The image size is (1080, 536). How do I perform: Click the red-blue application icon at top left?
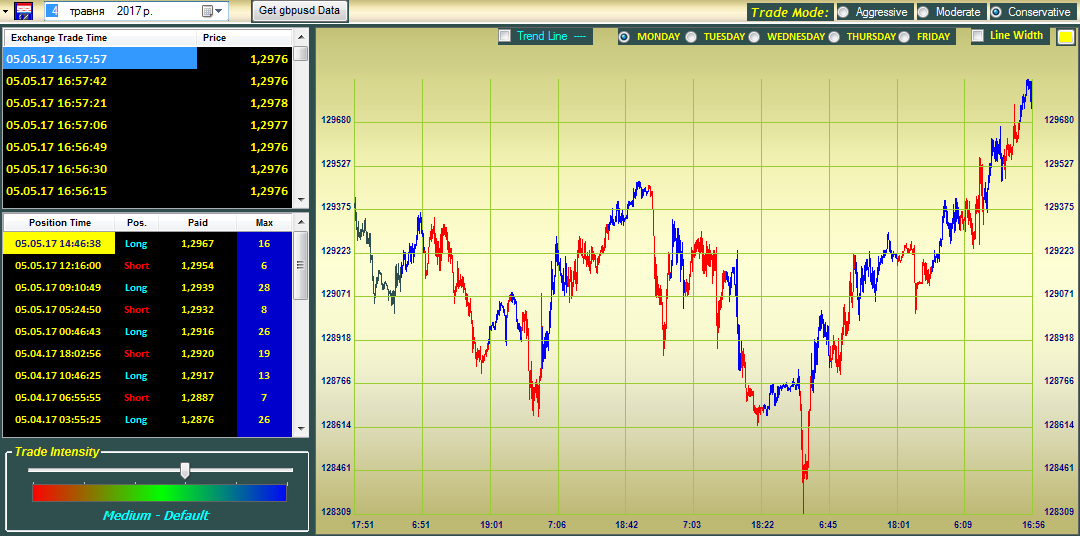tap(25, 11)
